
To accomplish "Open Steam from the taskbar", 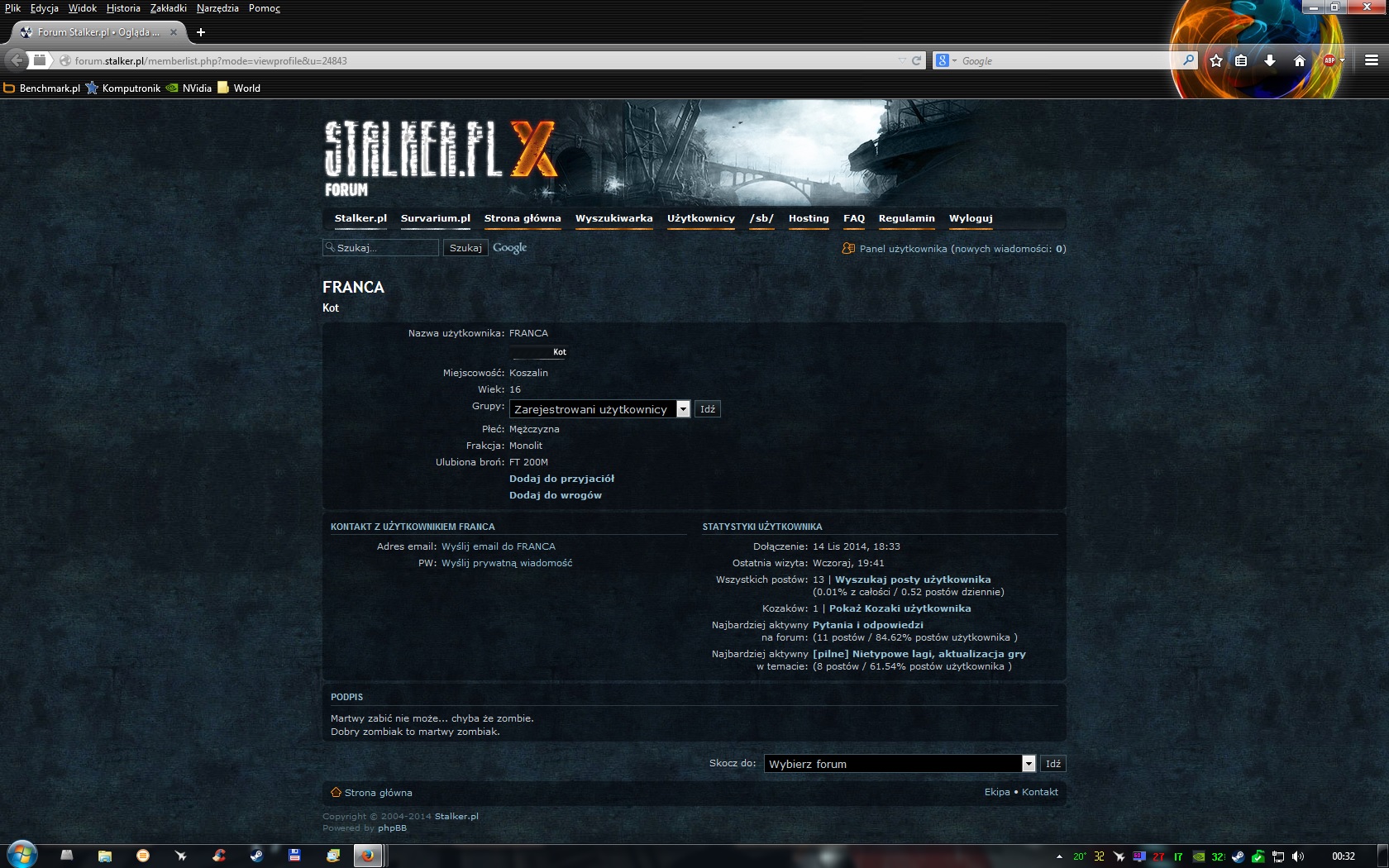I will click(257, 856).
